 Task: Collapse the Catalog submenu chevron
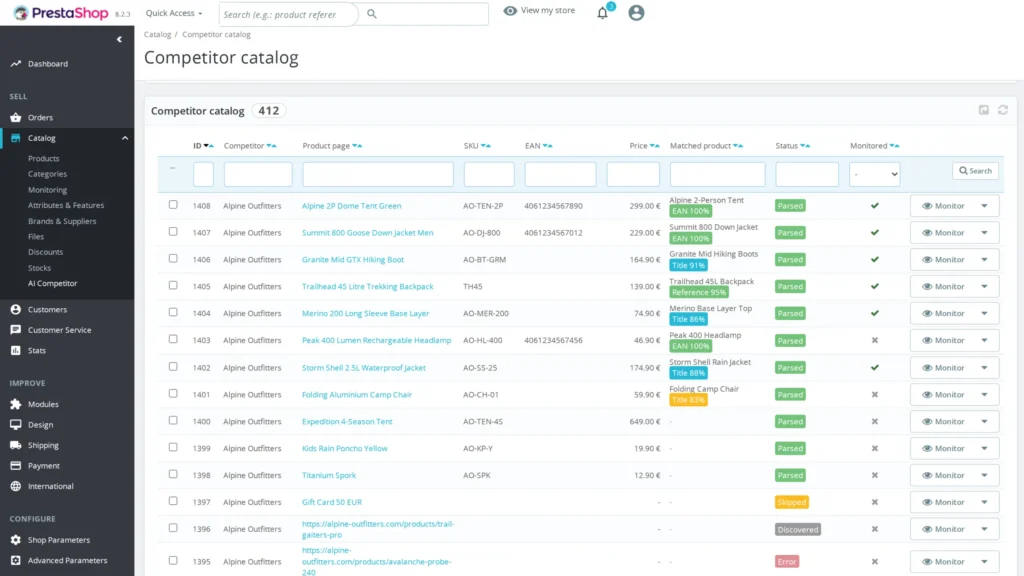click(125, 138)
